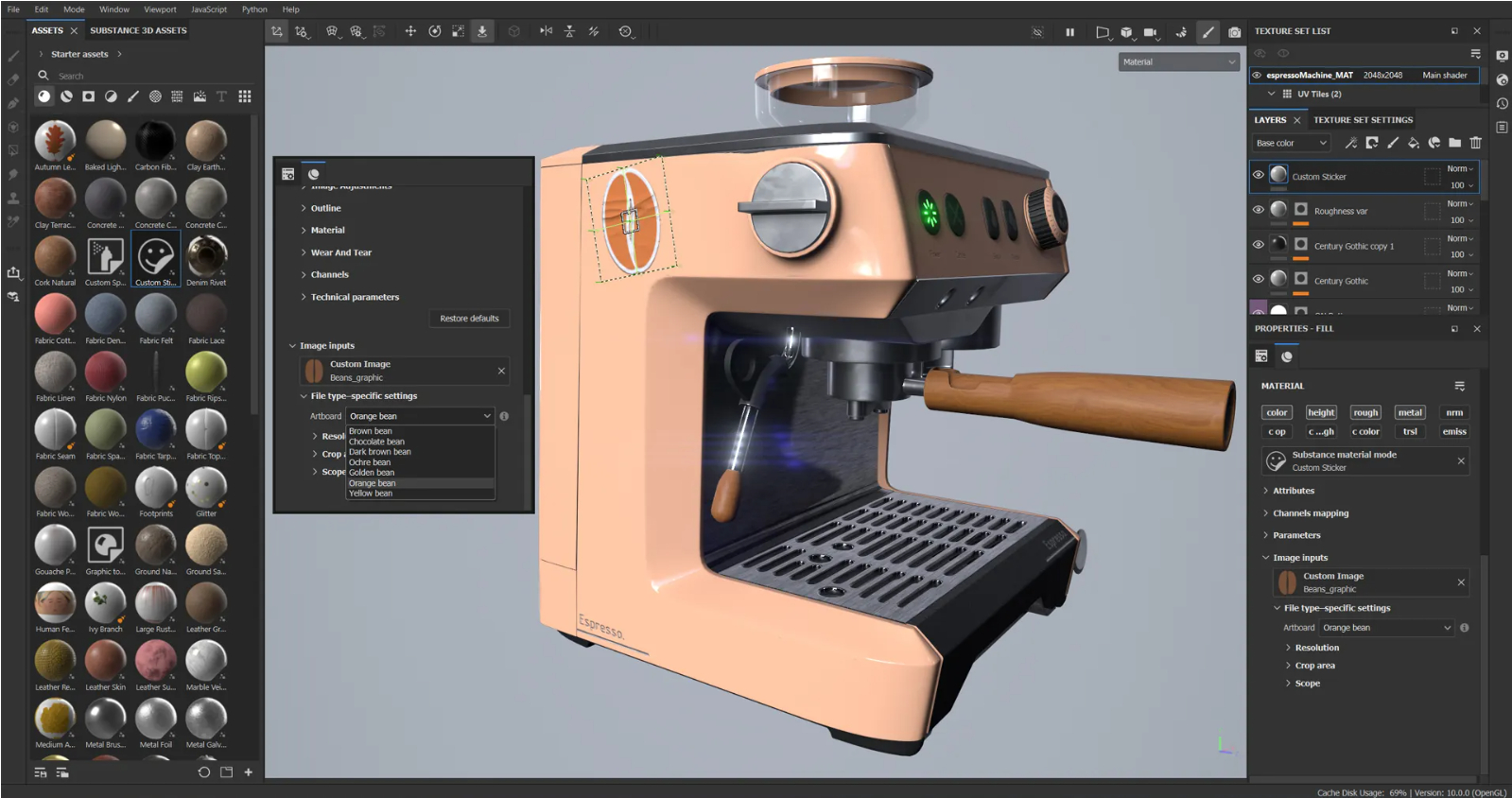Open the Base color channel dropdown
This screenshot has height=798, width=1512.
1292,143
